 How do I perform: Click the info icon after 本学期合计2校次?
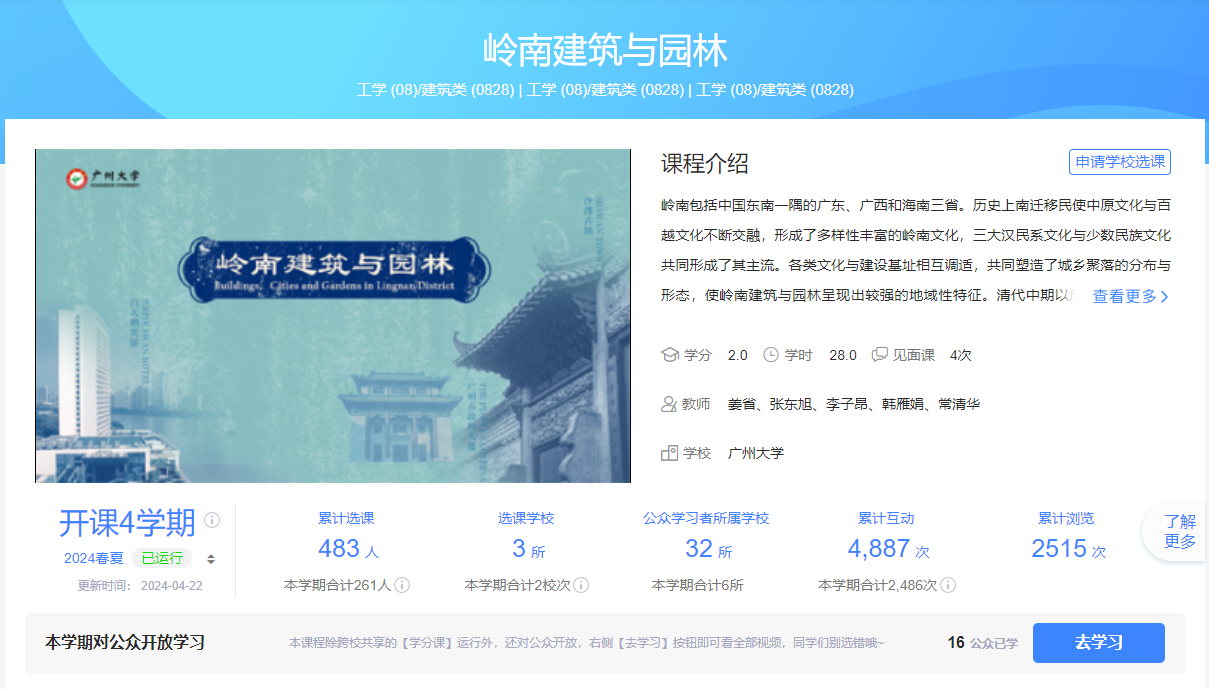coord(581,585)
